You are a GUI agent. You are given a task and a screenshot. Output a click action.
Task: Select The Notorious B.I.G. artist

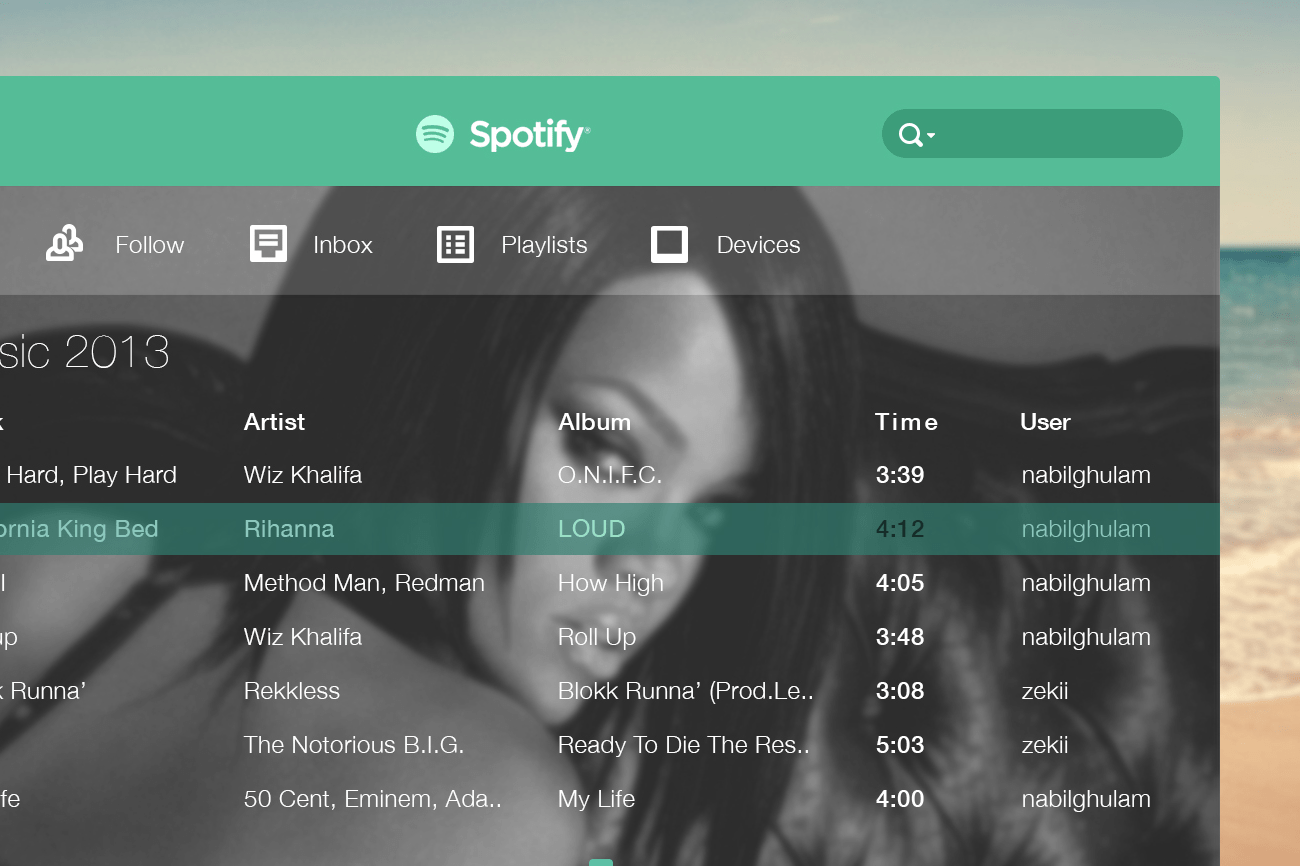[354, 745]
